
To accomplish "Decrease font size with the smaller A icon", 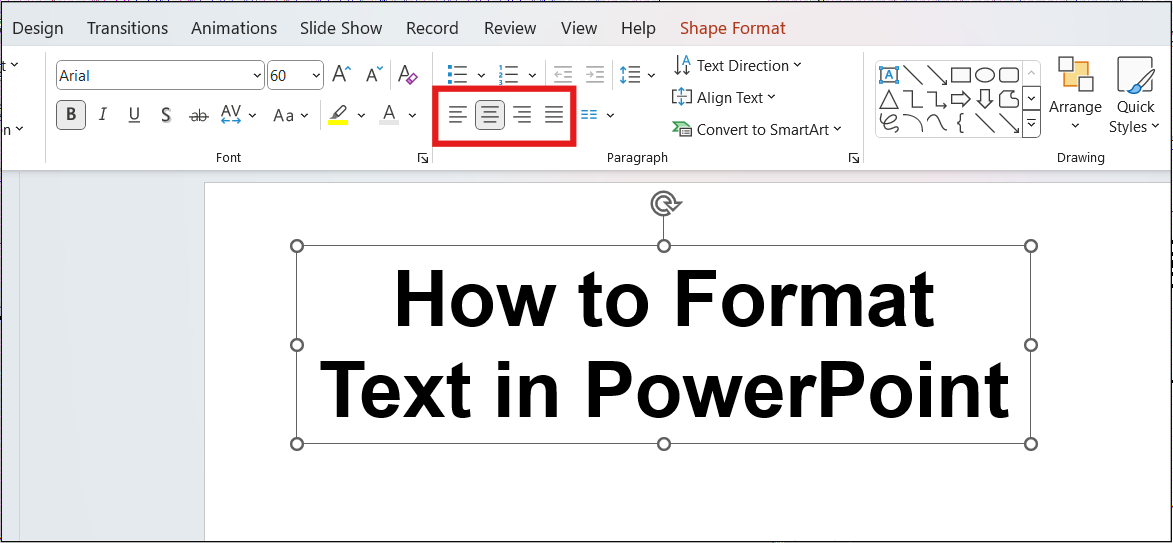I will 374,74.
